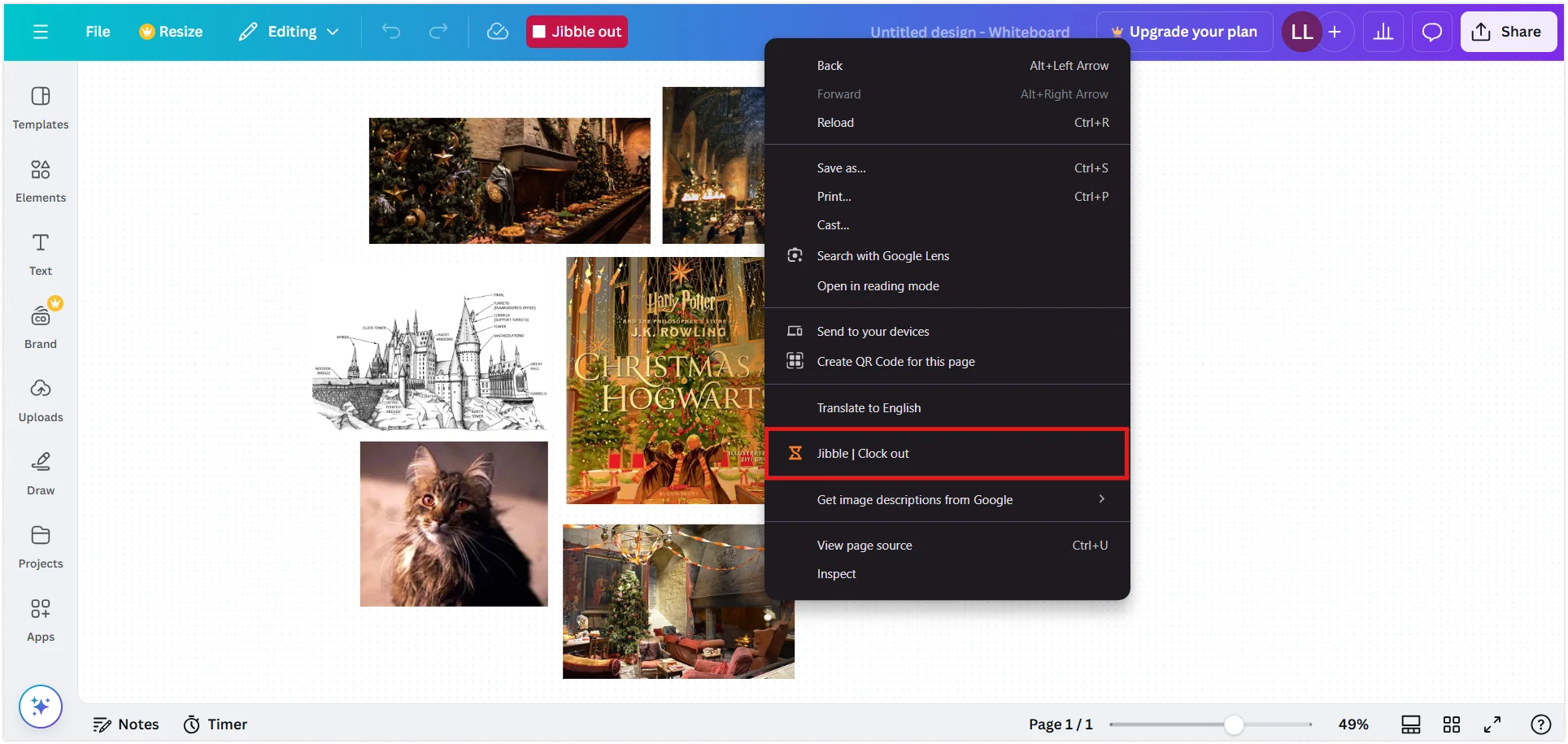The width and height of the screenshot is (1568, 744).
Task: Open the Editing mode dropdown
Action: click(289, 32)
